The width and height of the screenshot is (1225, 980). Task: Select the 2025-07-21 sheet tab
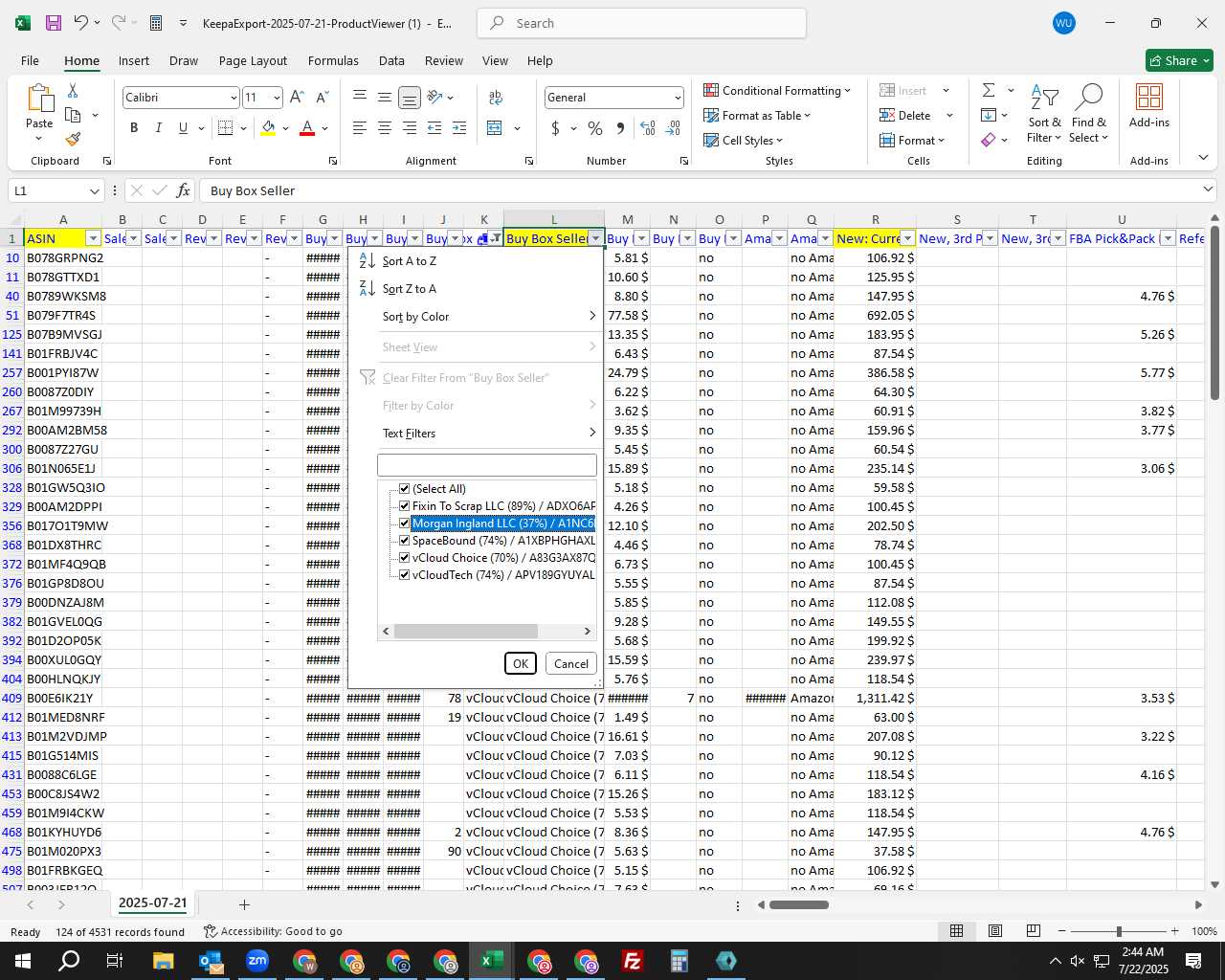[153, 902]
